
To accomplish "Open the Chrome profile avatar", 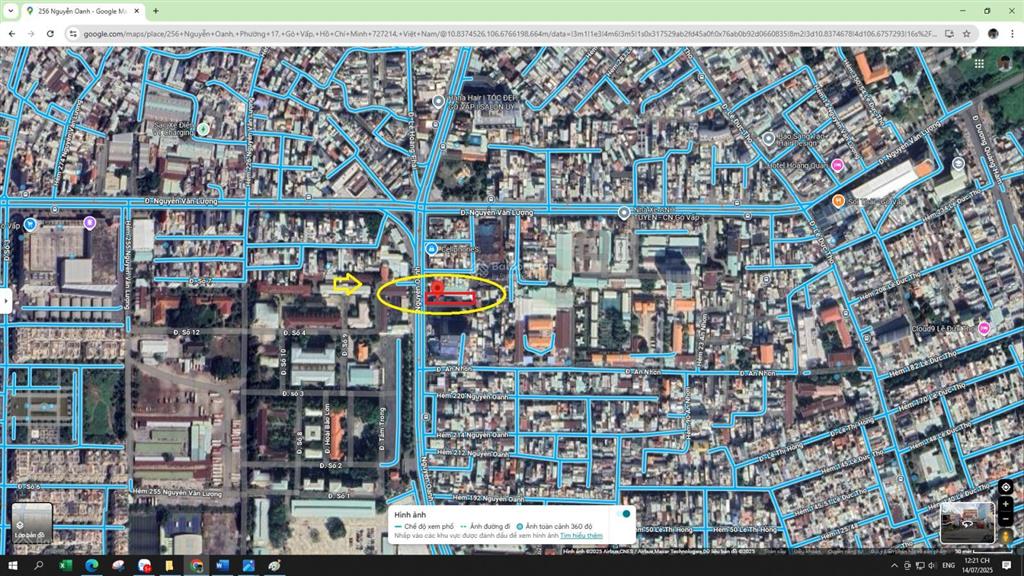I will click(993, 33).
